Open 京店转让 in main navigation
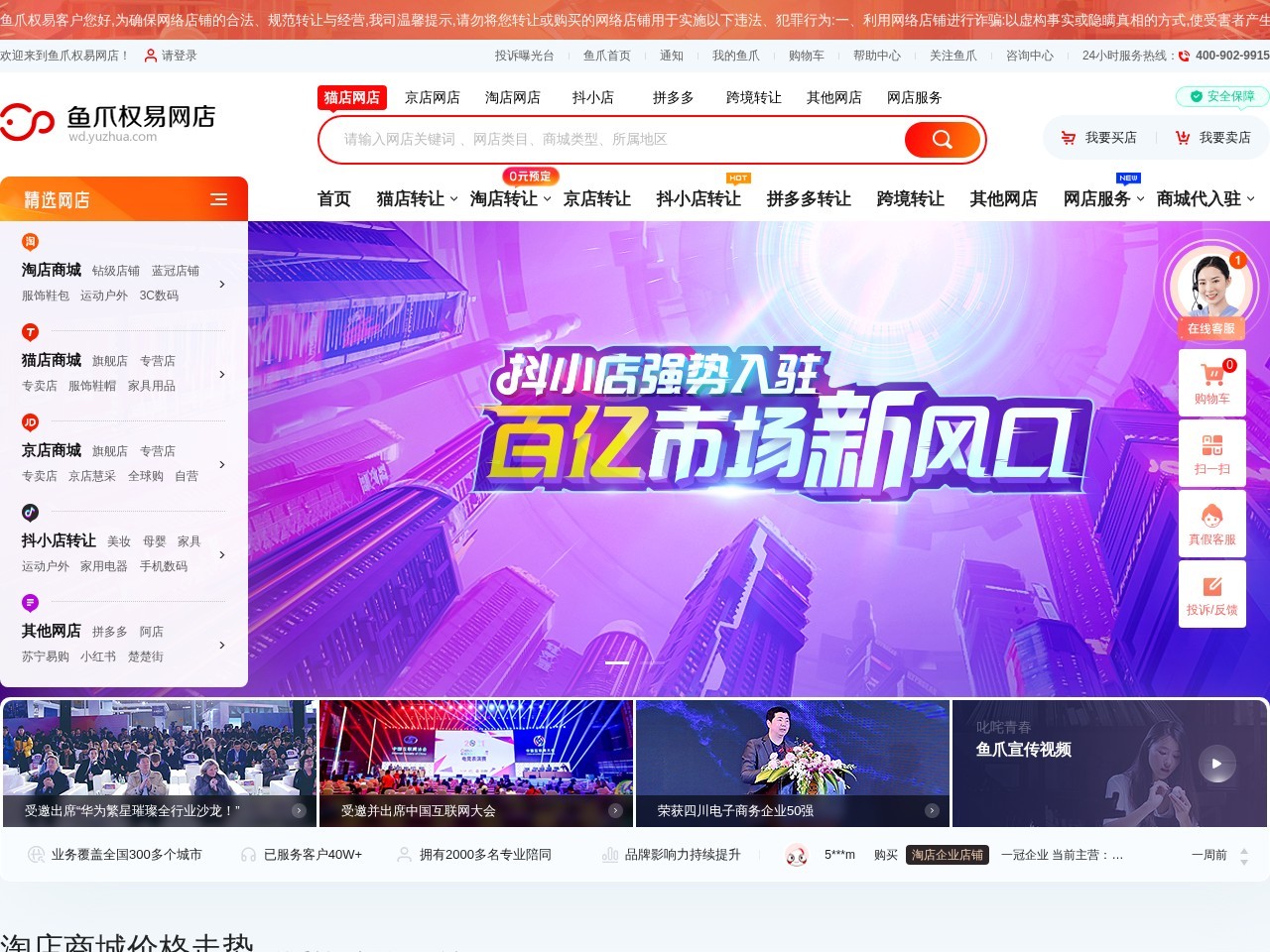This screenshot has height=952, width=1270. 597,199
